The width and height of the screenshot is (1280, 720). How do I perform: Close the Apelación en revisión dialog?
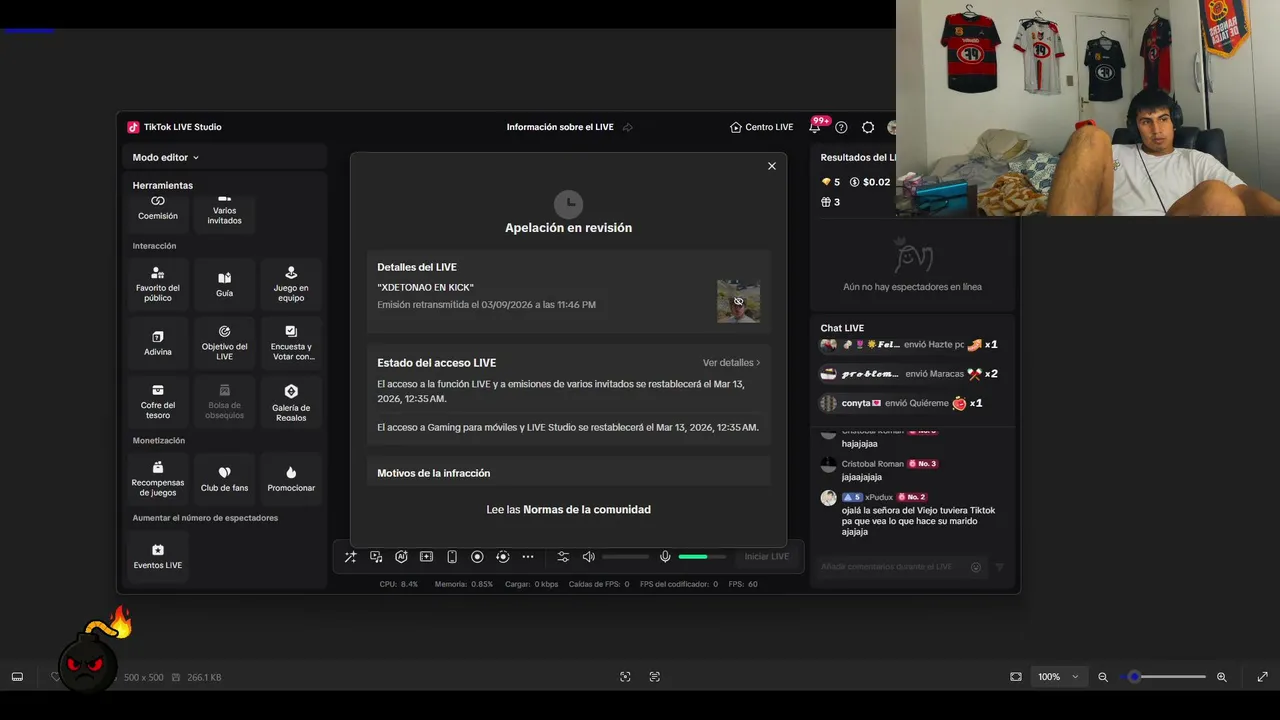click(772, 166)
